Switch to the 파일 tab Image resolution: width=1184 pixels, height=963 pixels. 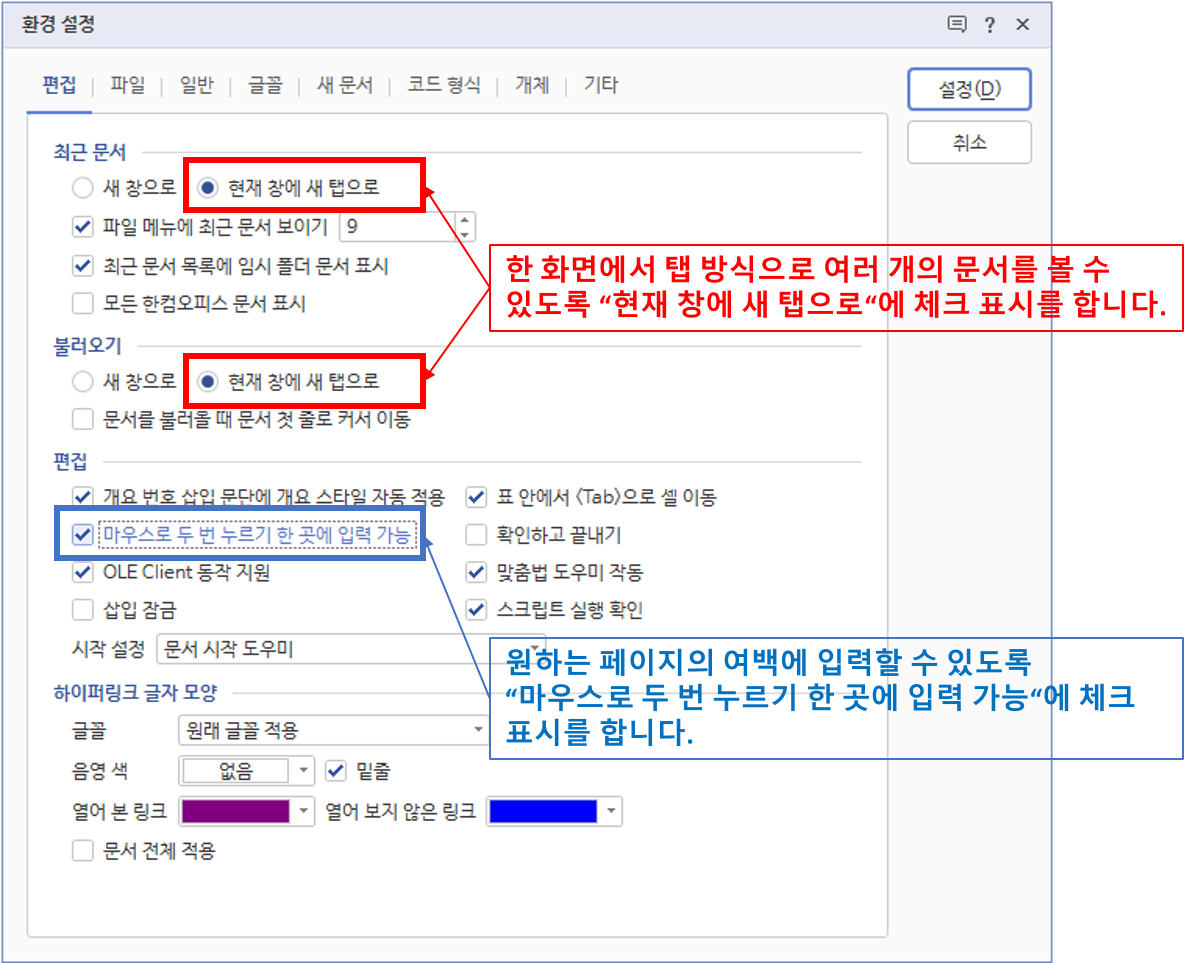[127, 86]
